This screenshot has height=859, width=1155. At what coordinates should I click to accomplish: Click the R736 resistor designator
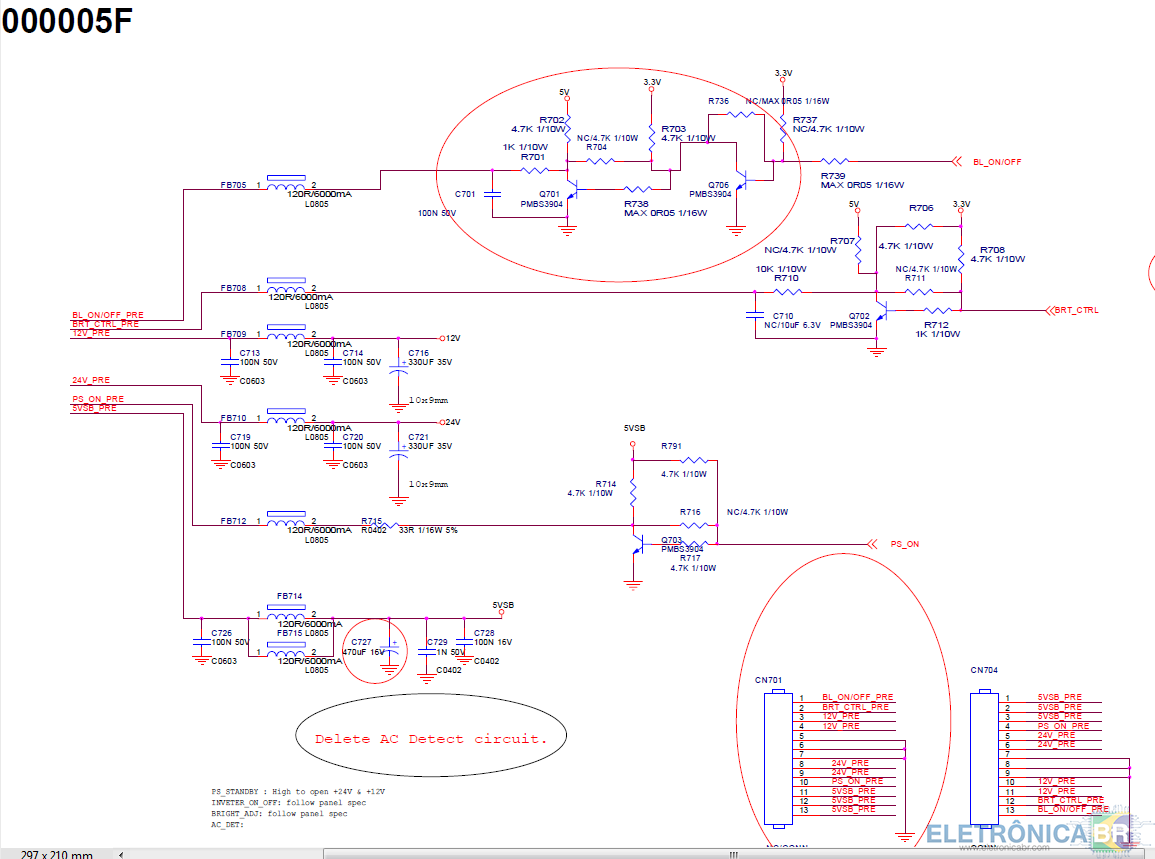click(x=719, y=101)
